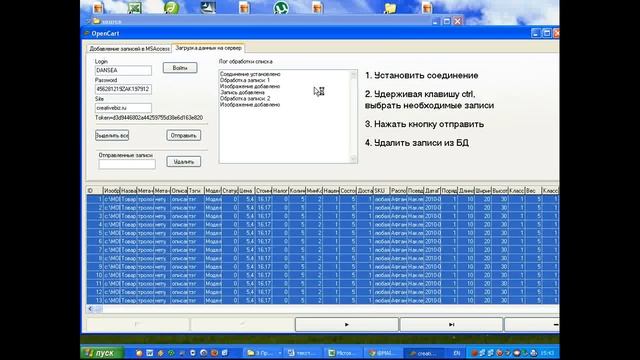Focus the Site input field
This screenshot has height=360, width=640.
click(x=123, y=108)
